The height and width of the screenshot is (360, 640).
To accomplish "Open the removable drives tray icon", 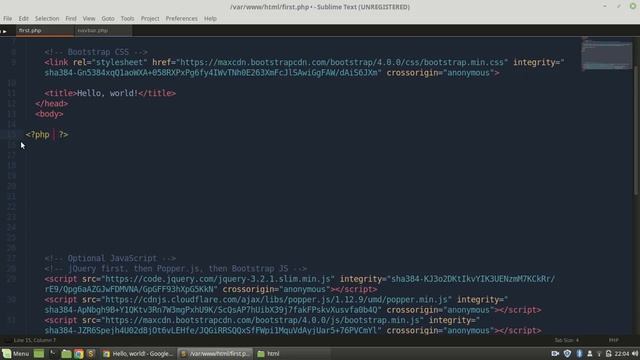I will point(609,353).
